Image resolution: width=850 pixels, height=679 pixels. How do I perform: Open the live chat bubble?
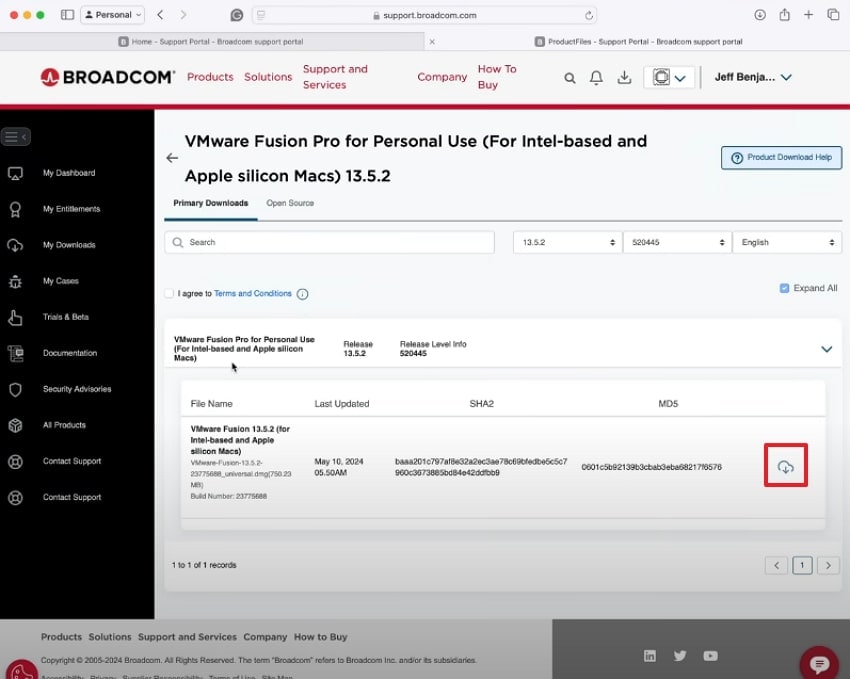click(819, 663)
